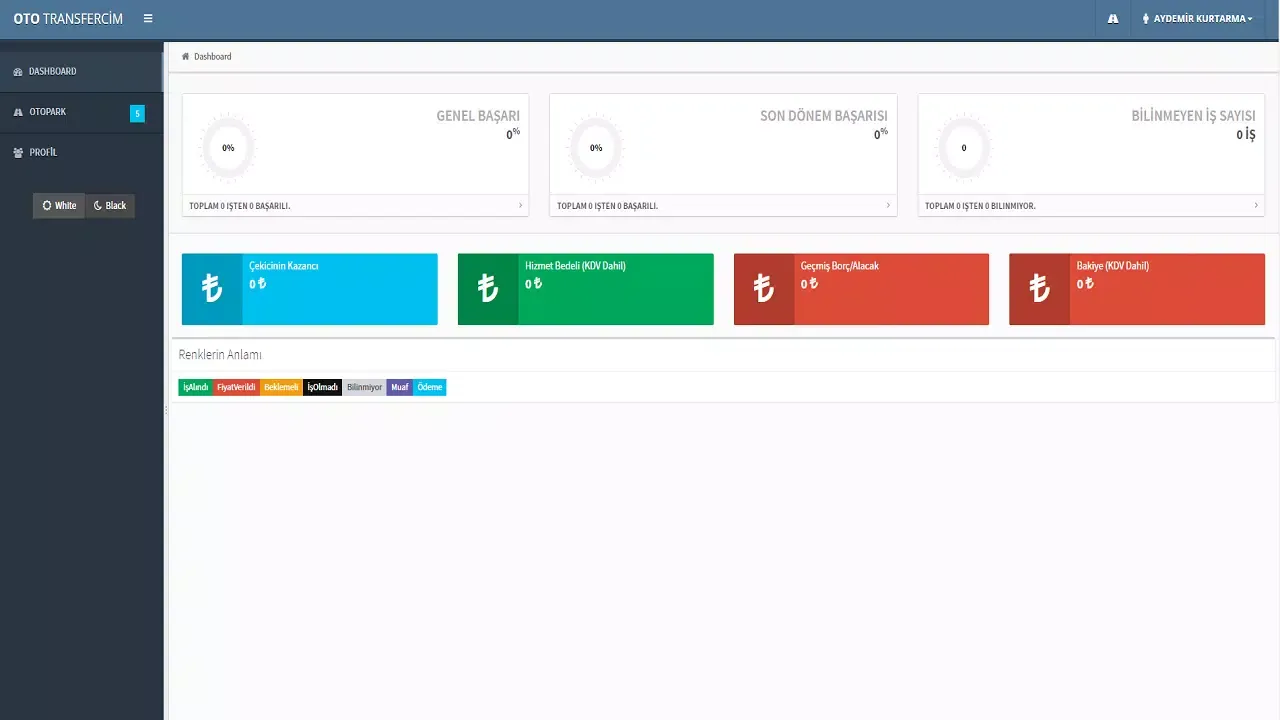This screenshot has height=720, width=1280.
Task: Open DASHBOARD in the sidebar
Action: pyautogui.click(x=81, y=71)
